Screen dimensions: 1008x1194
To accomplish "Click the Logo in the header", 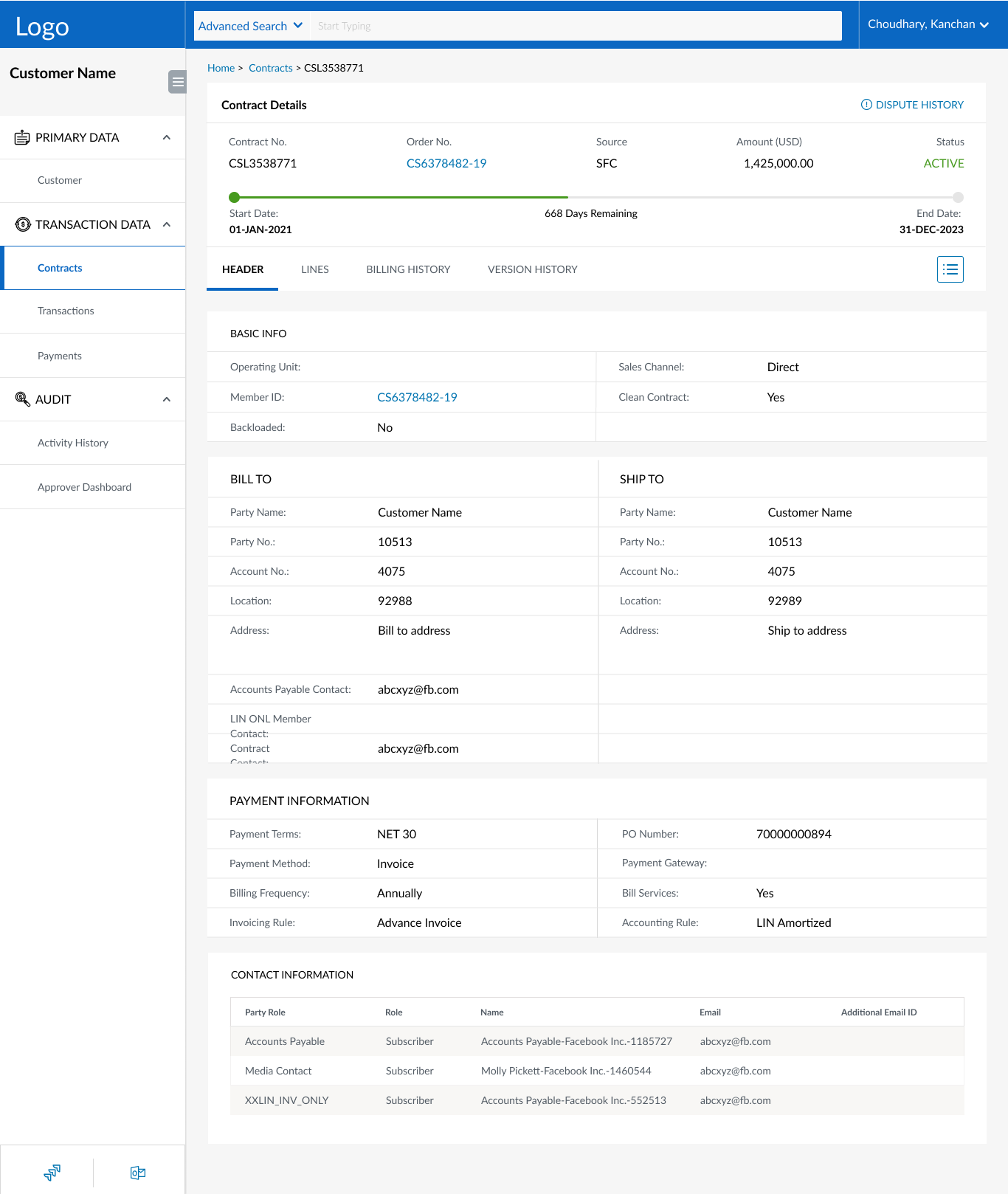I will [42, 27].
